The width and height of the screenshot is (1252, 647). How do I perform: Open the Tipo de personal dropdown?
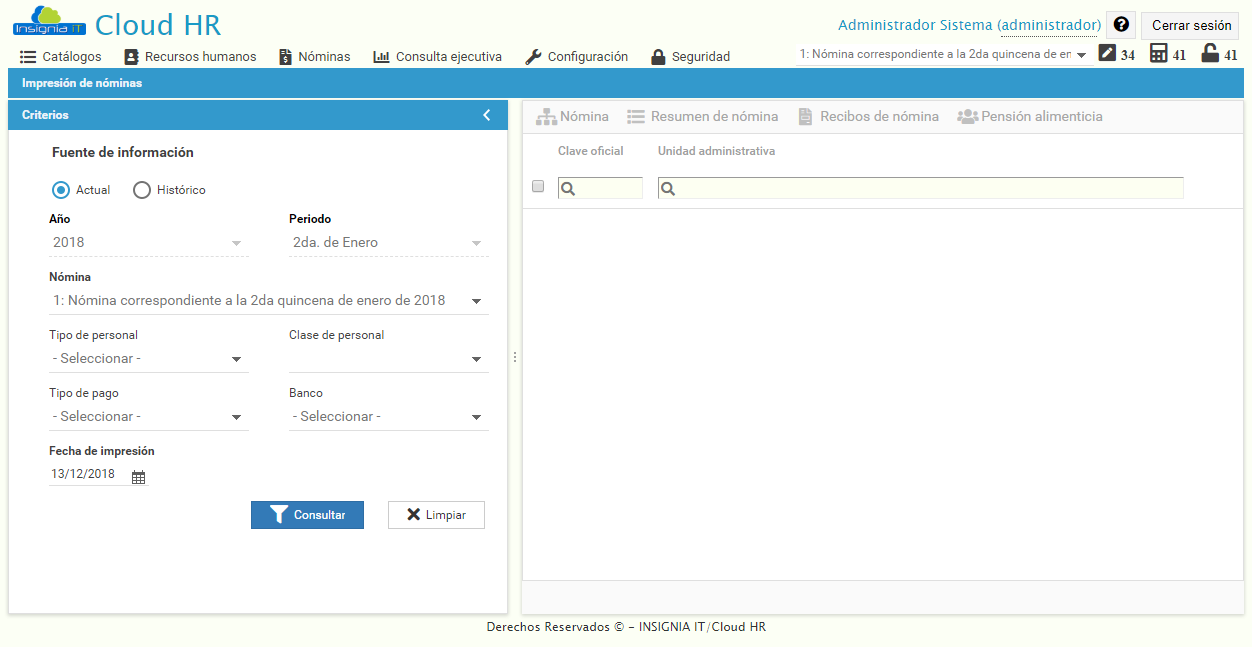148,357
